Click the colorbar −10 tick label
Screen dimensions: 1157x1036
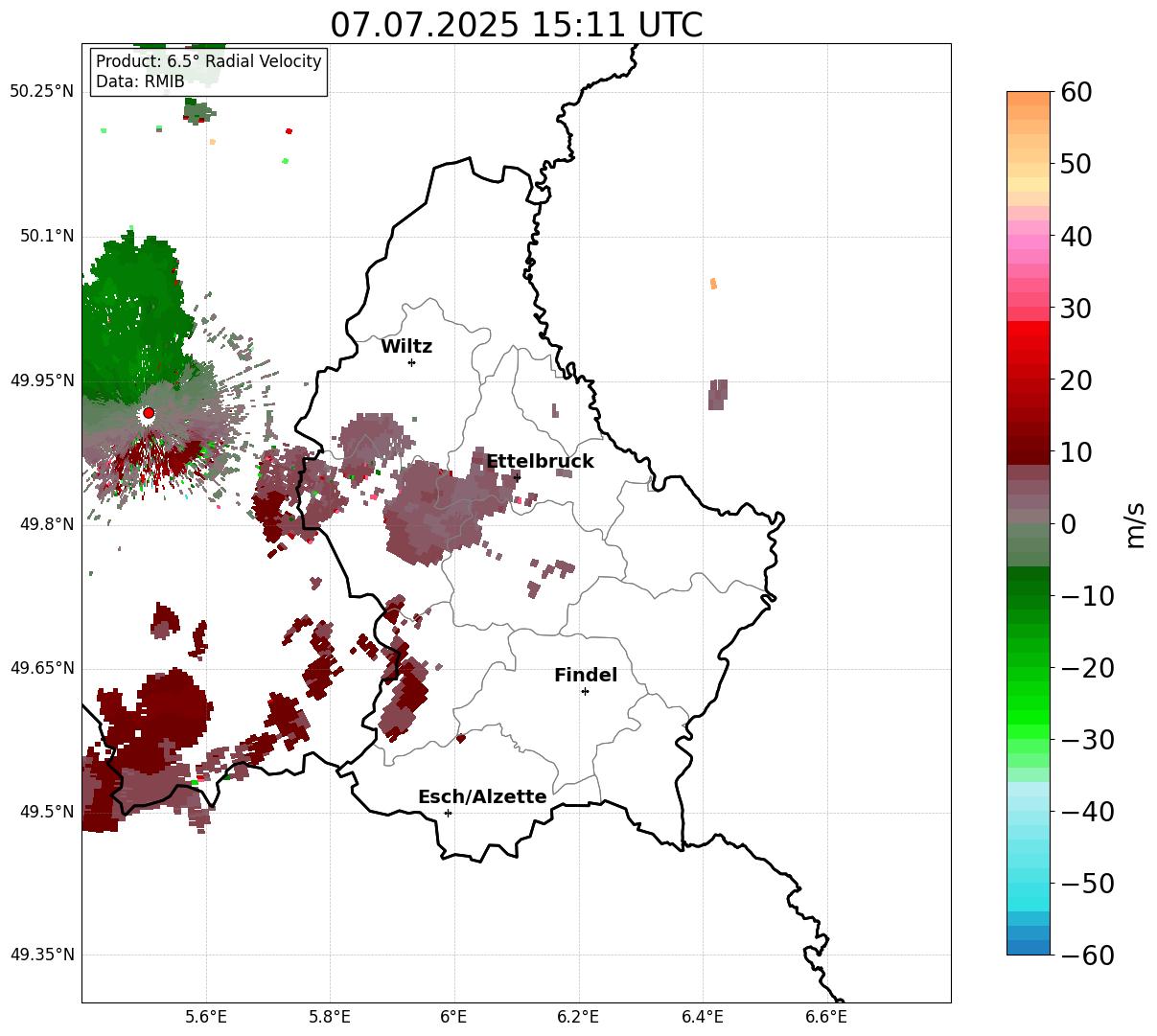pos(1087,596)
